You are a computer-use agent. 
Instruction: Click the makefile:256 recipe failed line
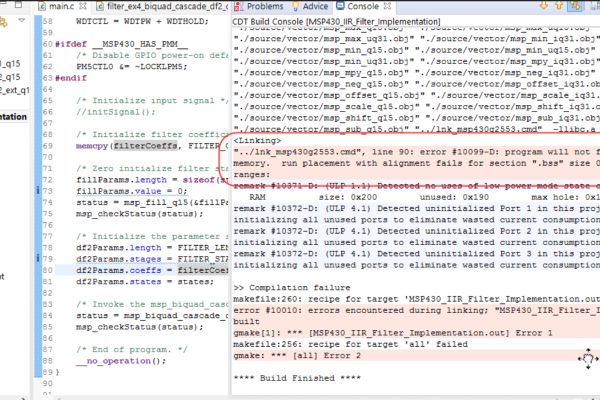pyautogui.click(x=351, y=344)
